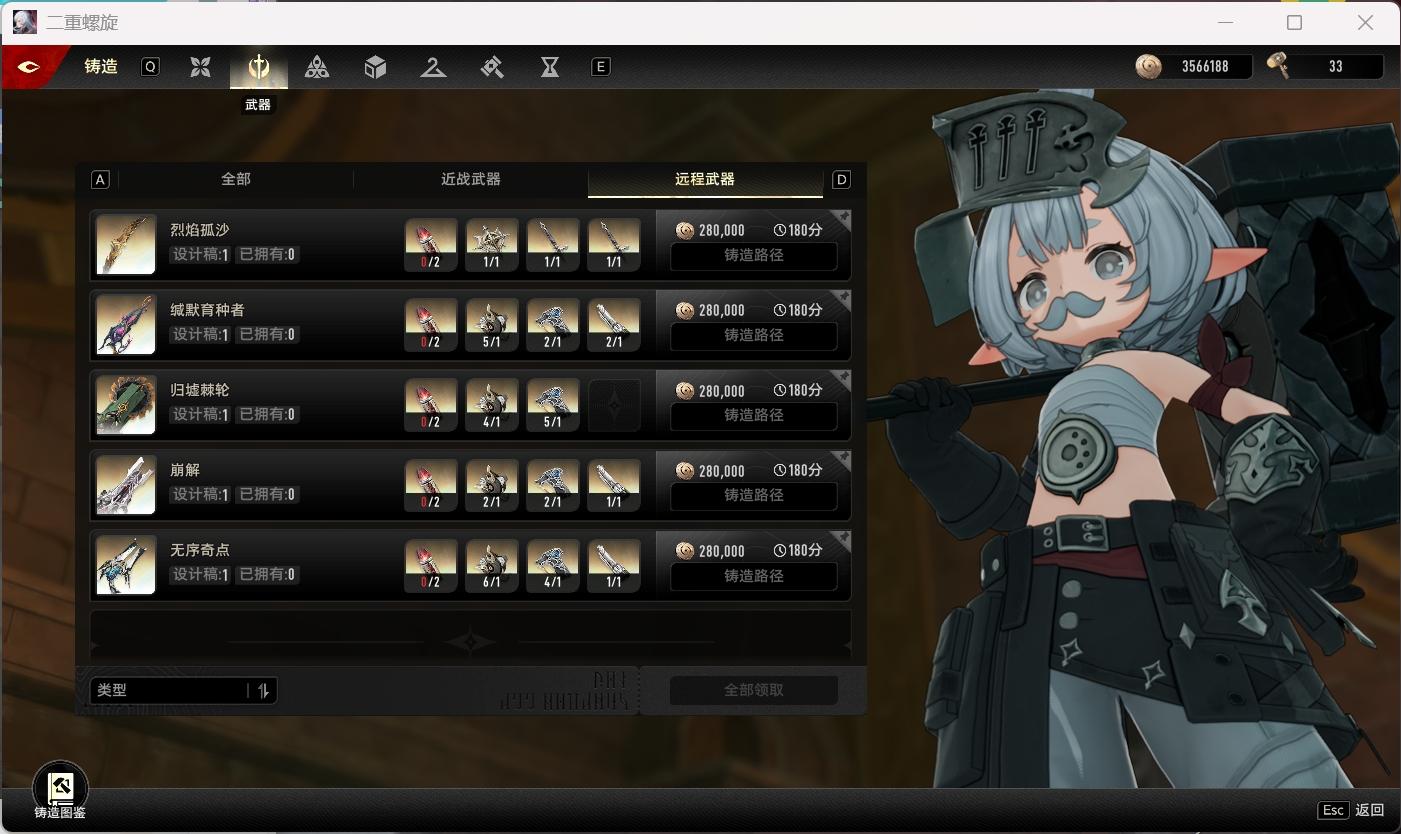Screen dimensions: 1401x834
Task: Click the red back emblem at top-left
Action: tap(29, 67)
